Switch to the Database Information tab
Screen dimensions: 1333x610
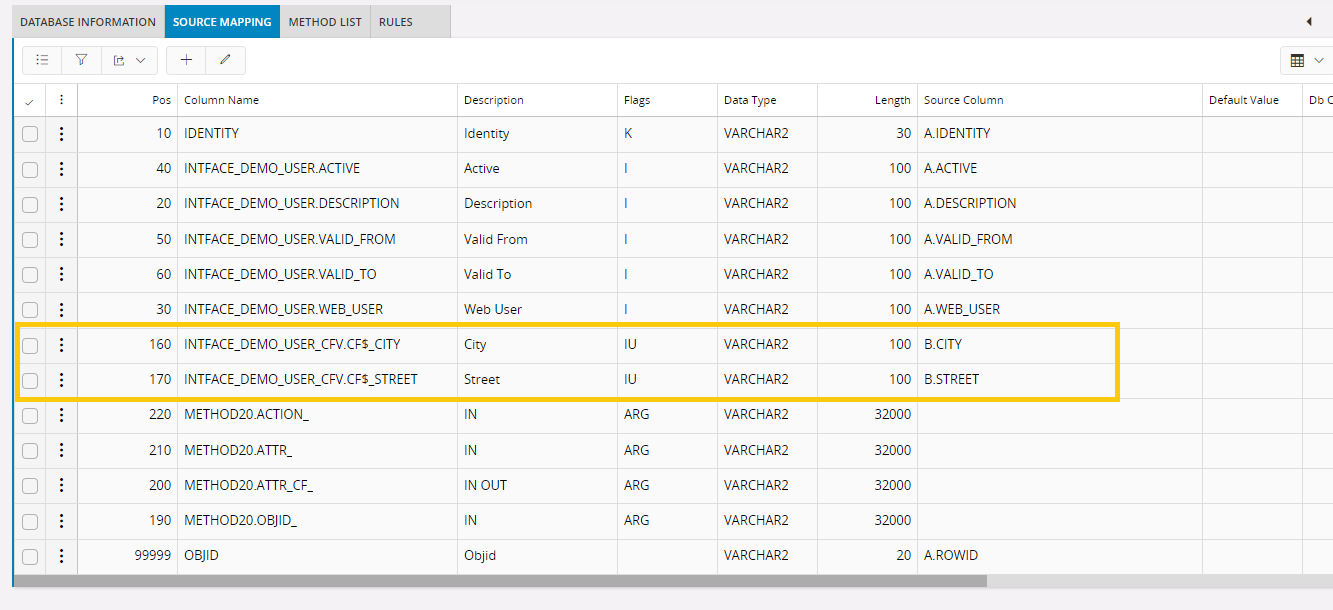pos(88,21)
